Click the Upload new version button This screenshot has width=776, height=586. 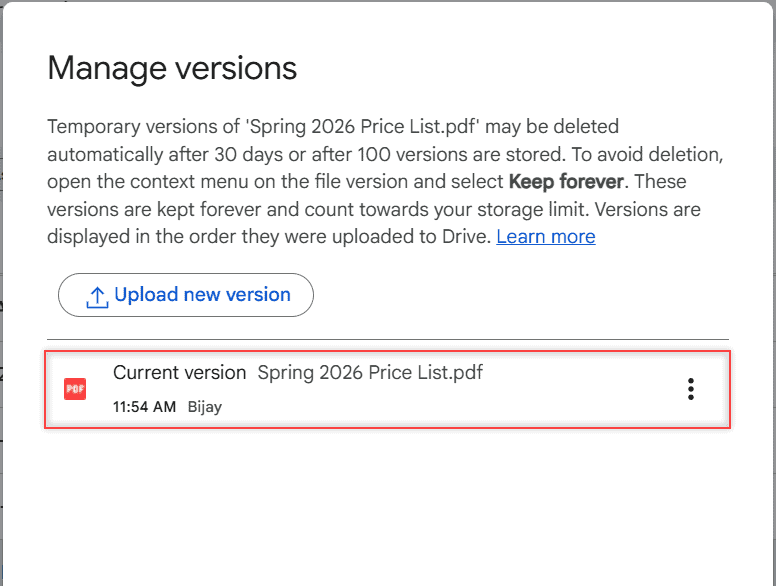186,295
